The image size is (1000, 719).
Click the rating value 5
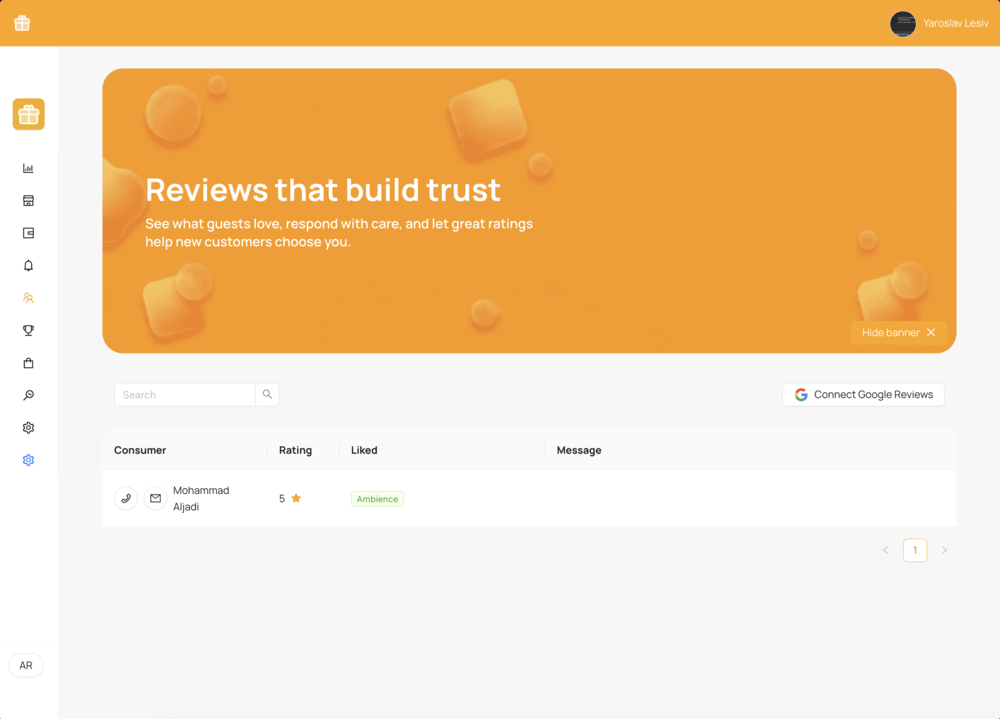click(282, 498)
